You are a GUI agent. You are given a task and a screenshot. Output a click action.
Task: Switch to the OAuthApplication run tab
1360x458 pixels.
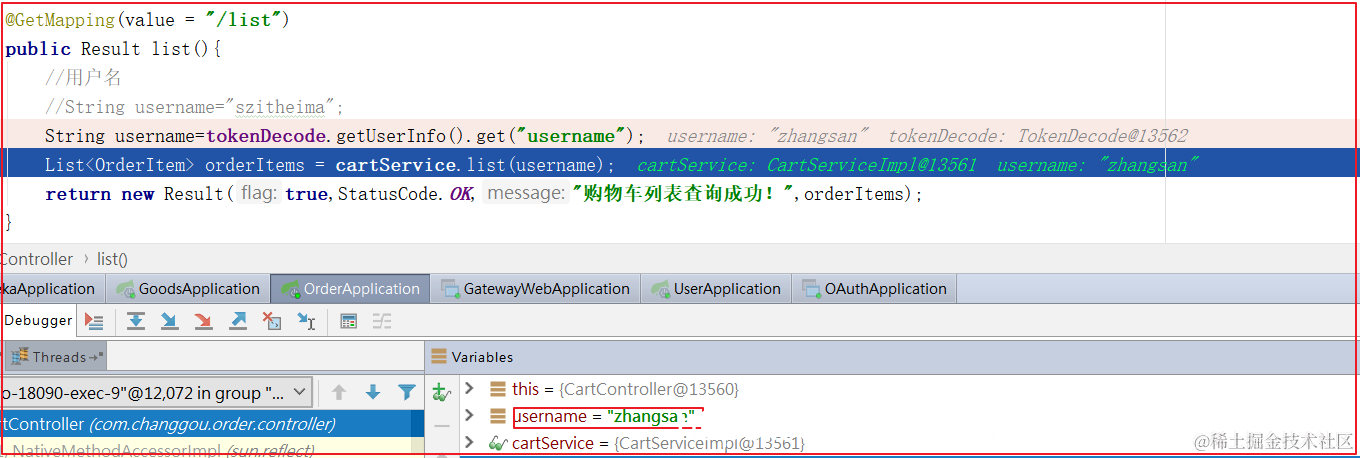coord(875,289)
